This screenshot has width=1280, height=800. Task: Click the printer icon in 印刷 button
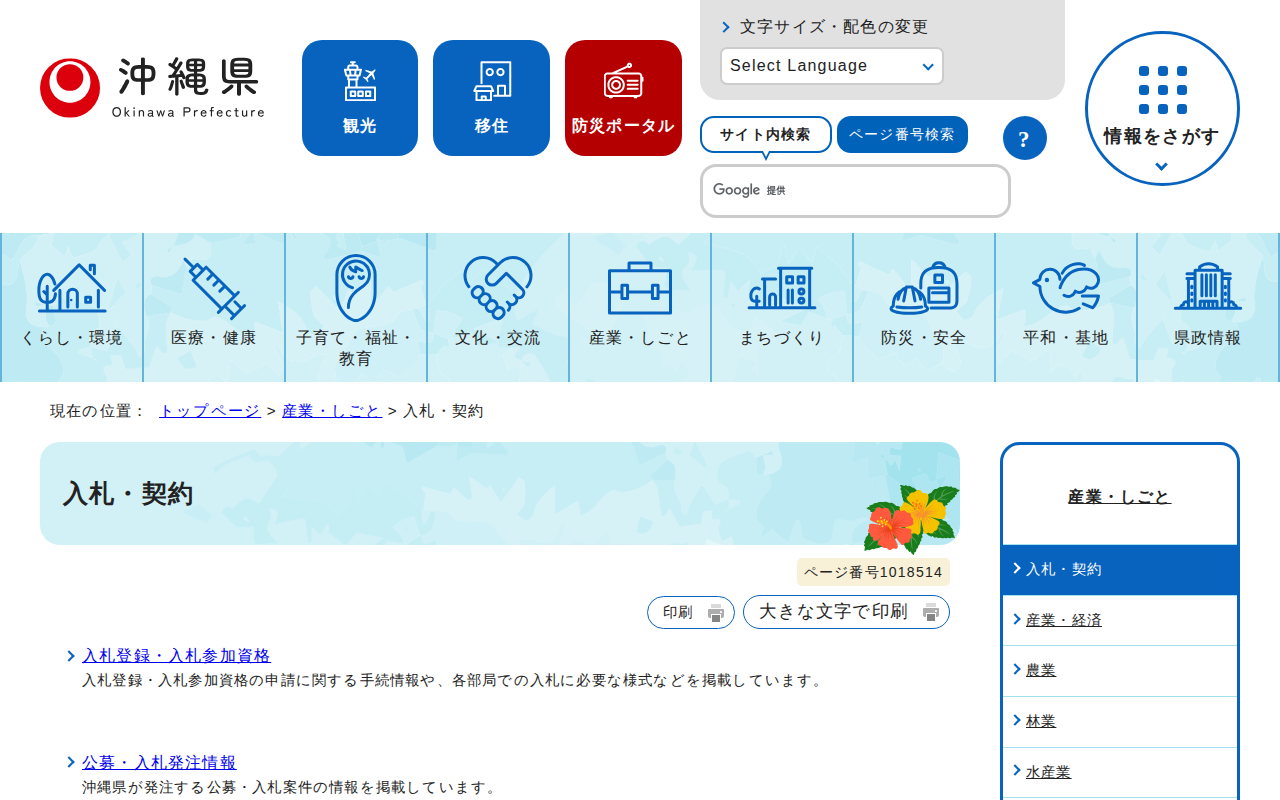point(716,613)
